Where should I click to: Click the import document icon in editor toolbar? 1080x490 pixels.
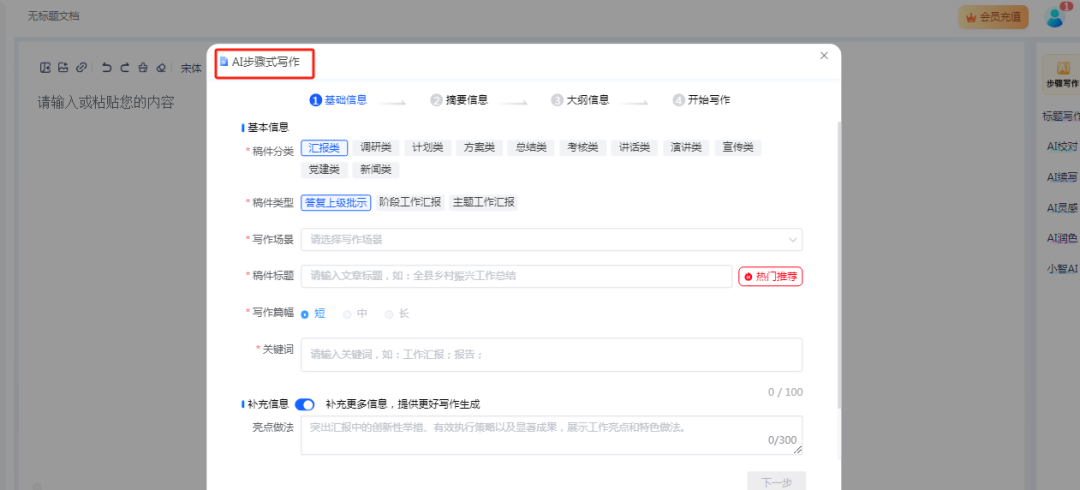click(x=45, y=68)
